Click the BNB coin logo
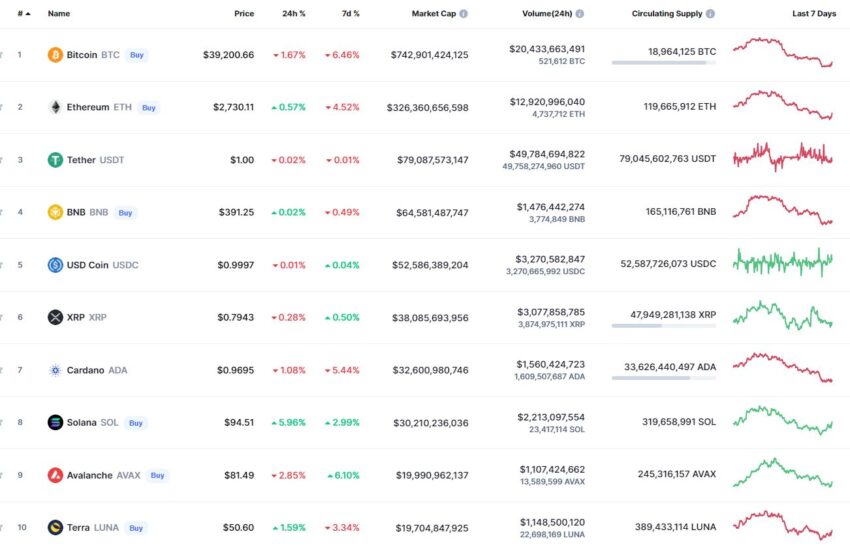 (55, 212)
